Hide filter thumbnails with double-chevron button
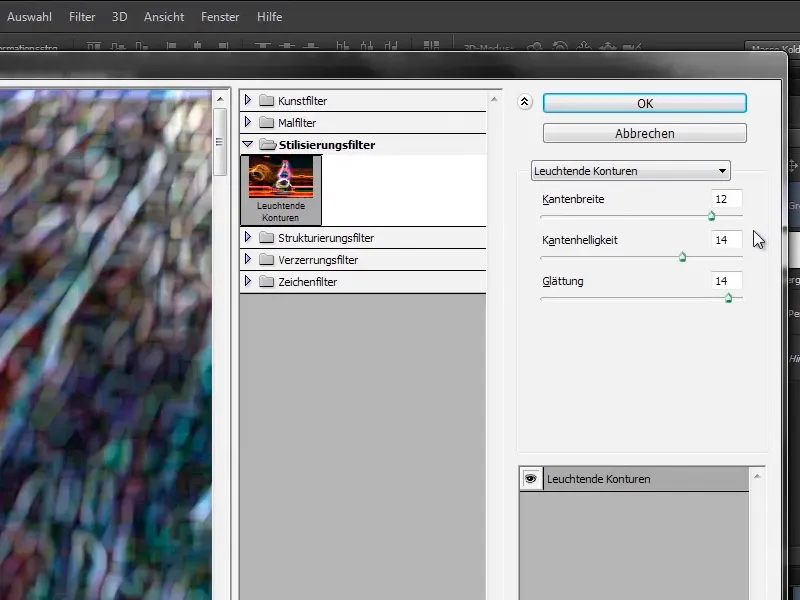 [x=524, y=102]
